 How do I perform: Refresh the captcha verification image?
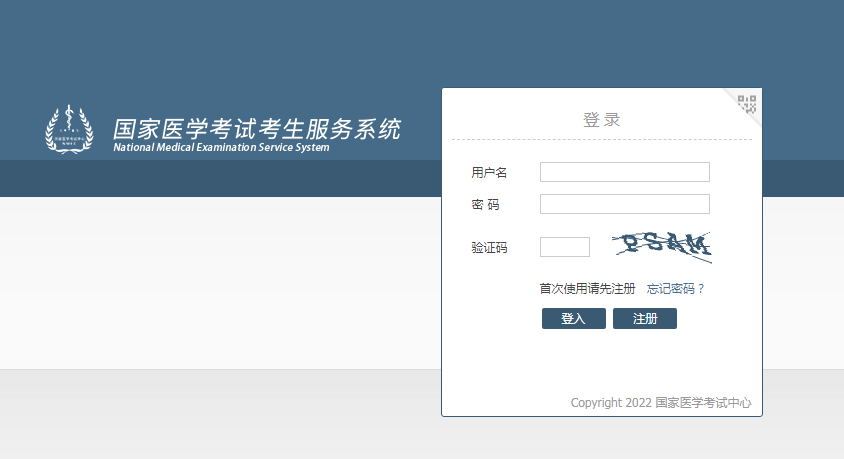(x=662, y=245)
